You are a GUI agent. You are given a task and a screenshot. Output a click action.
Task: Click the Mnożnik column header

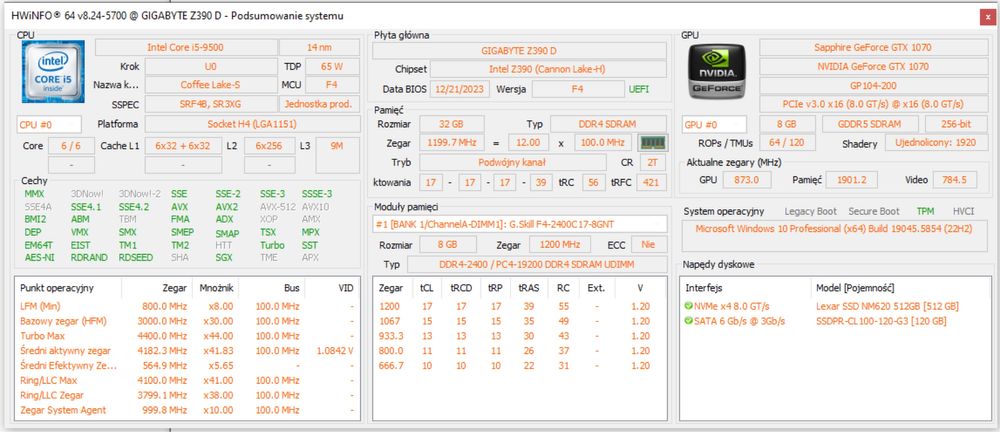pos(216,288)
